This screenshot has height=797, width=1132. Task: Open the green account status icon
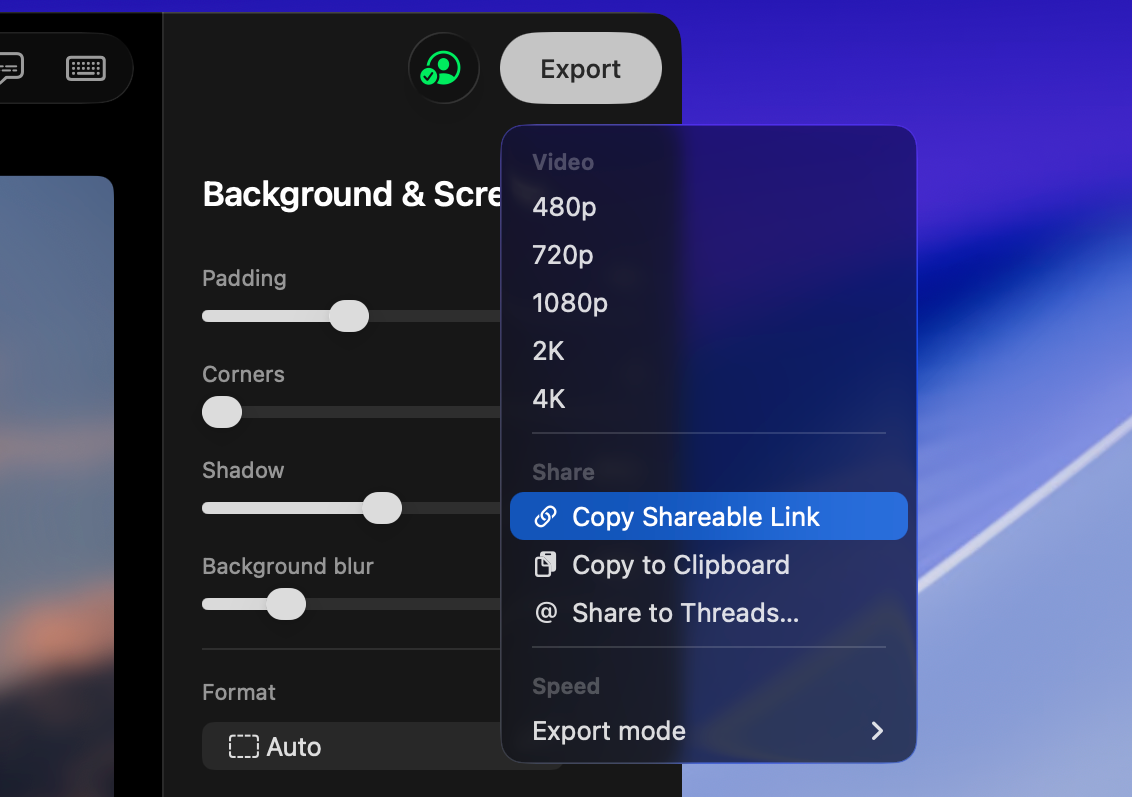click(x=443, y=69)
